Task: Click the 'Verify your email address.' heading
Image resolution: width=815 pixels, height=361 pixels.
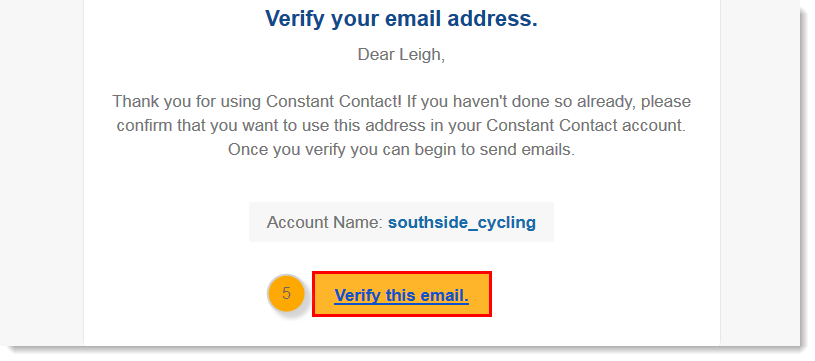Action: (x=401, y=19)
